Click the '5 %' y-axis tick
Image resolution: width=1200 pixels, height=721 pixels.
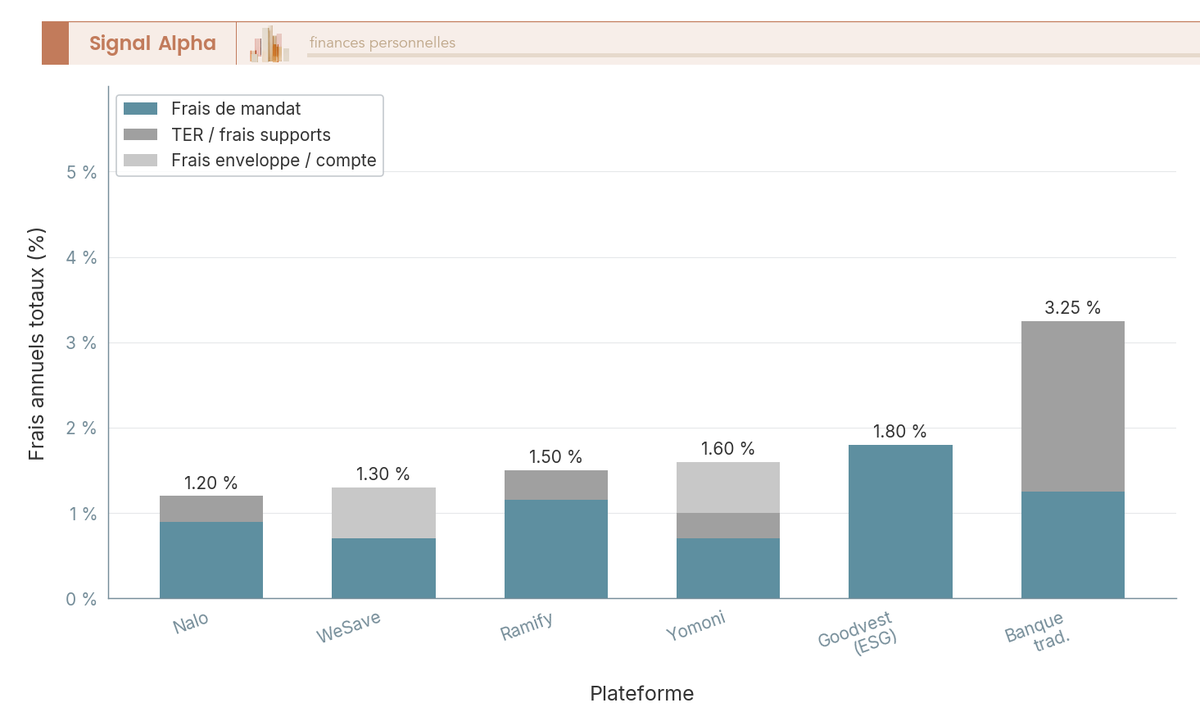(81, 172)
